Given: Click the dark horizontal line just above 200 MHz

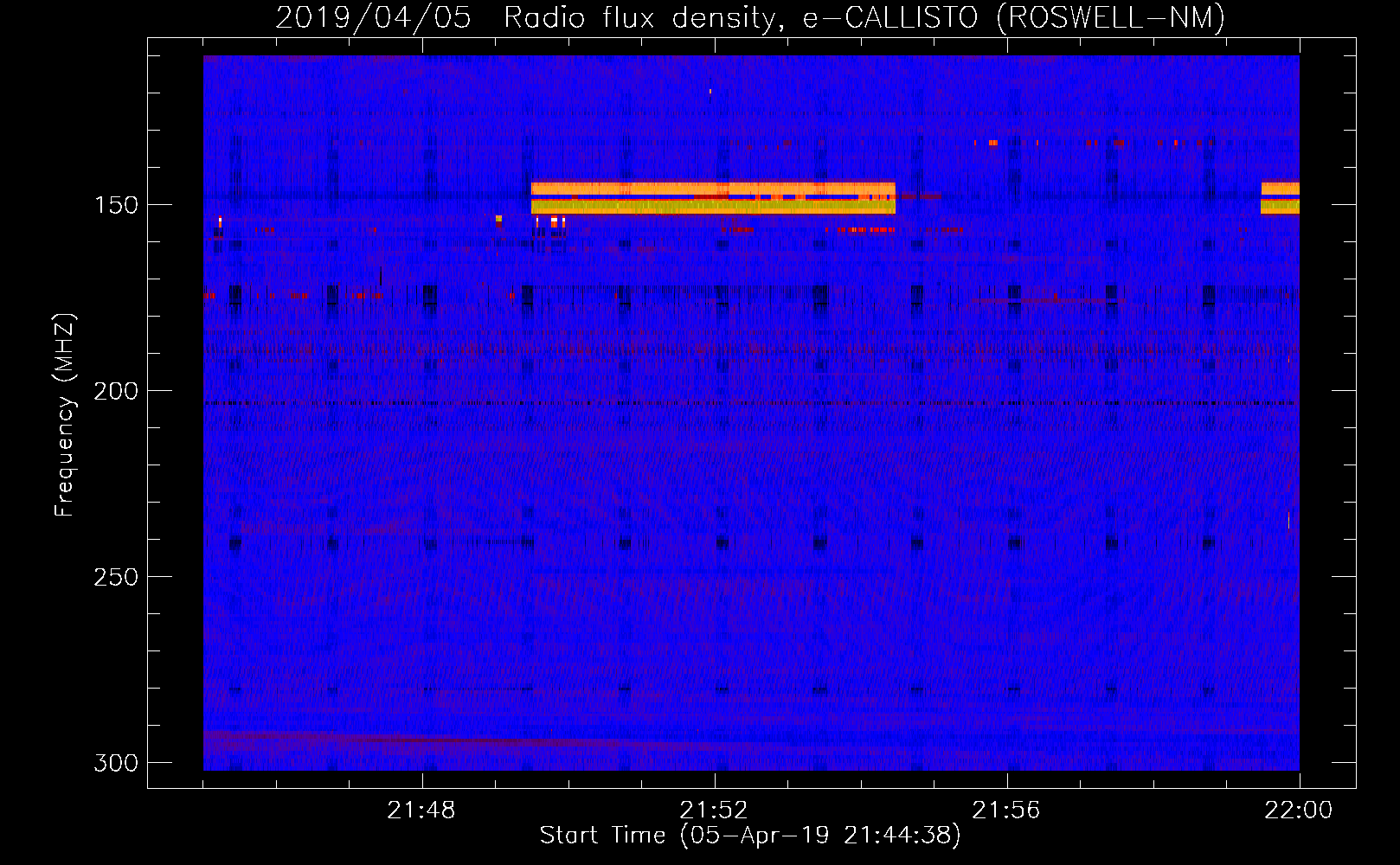Looking at the screenshot, I should click(x=751, y=403).
